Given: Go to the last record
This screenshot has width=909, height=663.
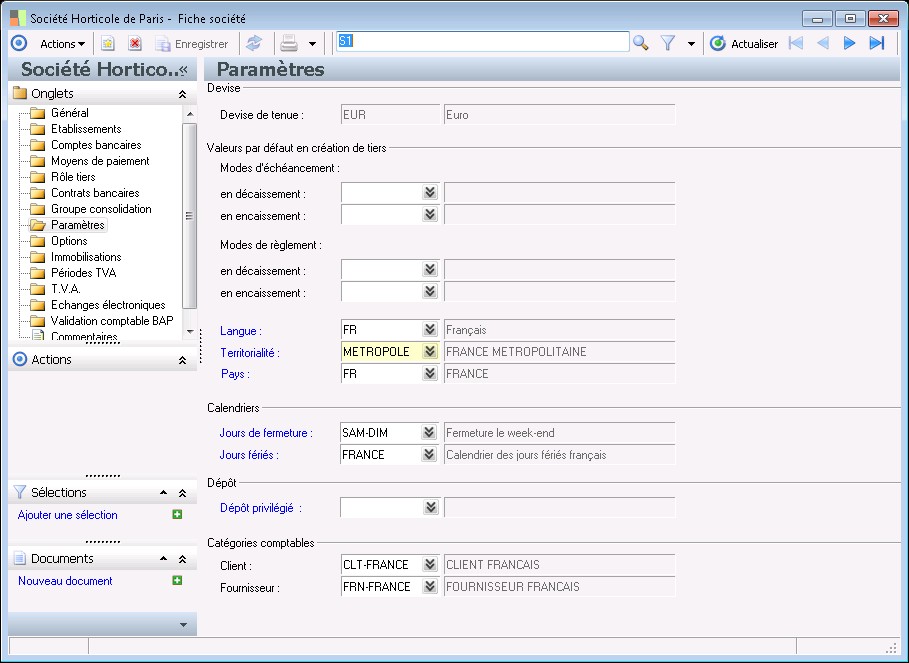Looking at the screenshot, I should [x=877, y=43].
